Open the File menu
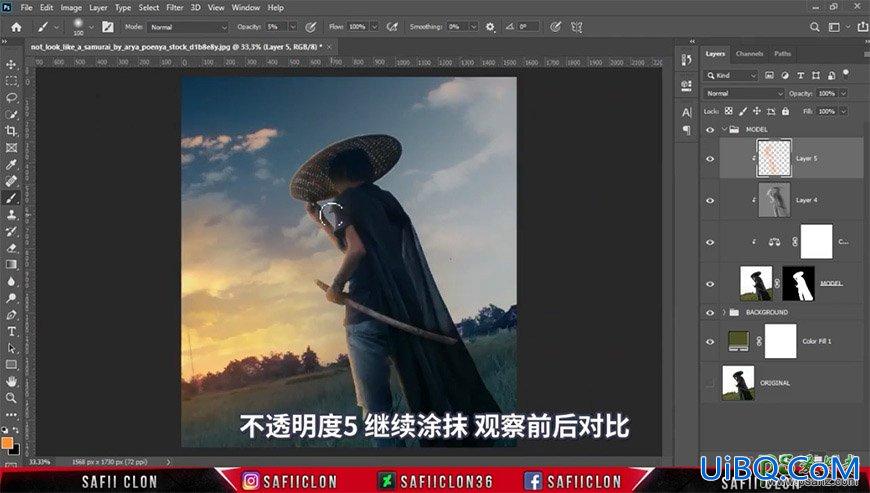This screenshot has width=870, height=493. pos(26,8)
